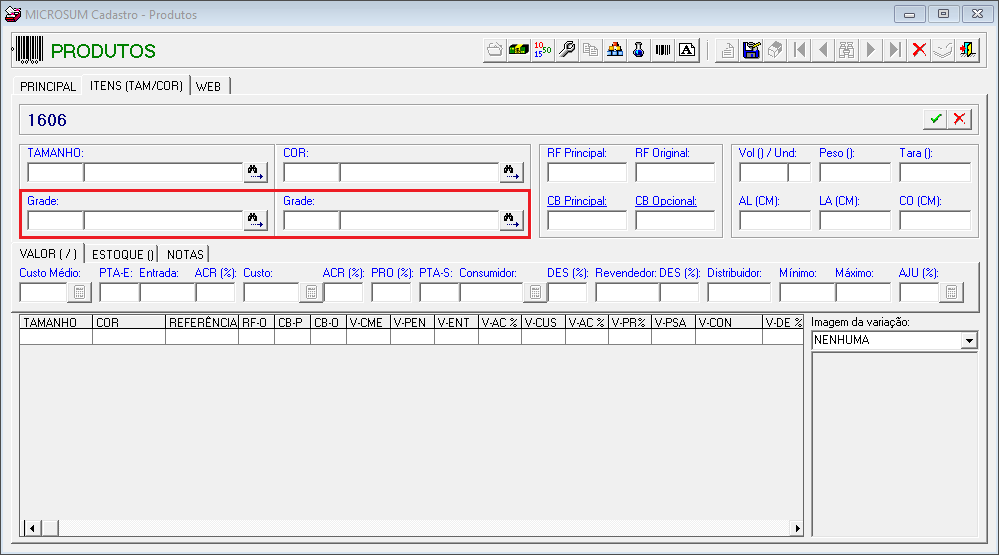Image resolution: width=999 pixels, height=555 pixels.
Task: Click the CB Principal link label
Action: pyautogui.click(x=577, y=201)
